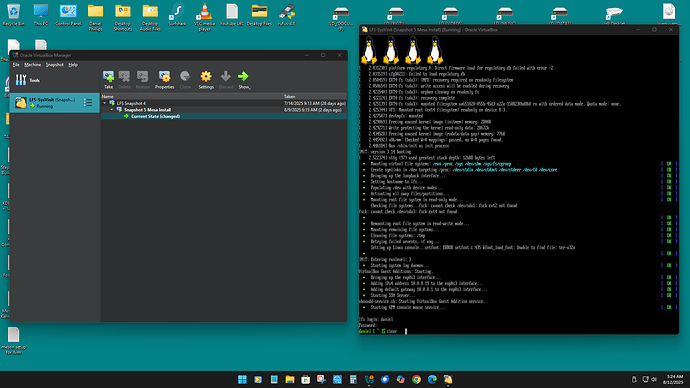Click the 7/14/2025 taken date cell
Screen dimensions: 690x388
pyautogui.click(x=315, y=103)
